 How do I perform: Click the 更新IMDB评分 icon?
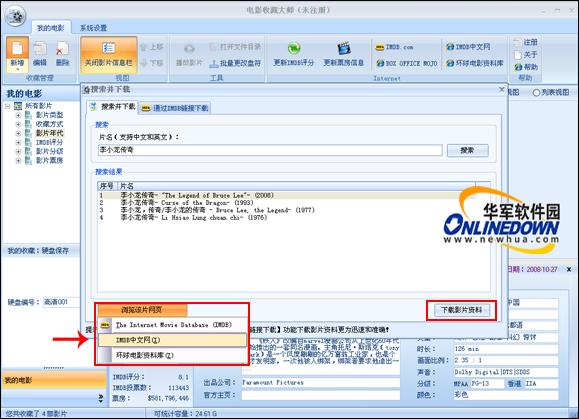click(294, 54)
